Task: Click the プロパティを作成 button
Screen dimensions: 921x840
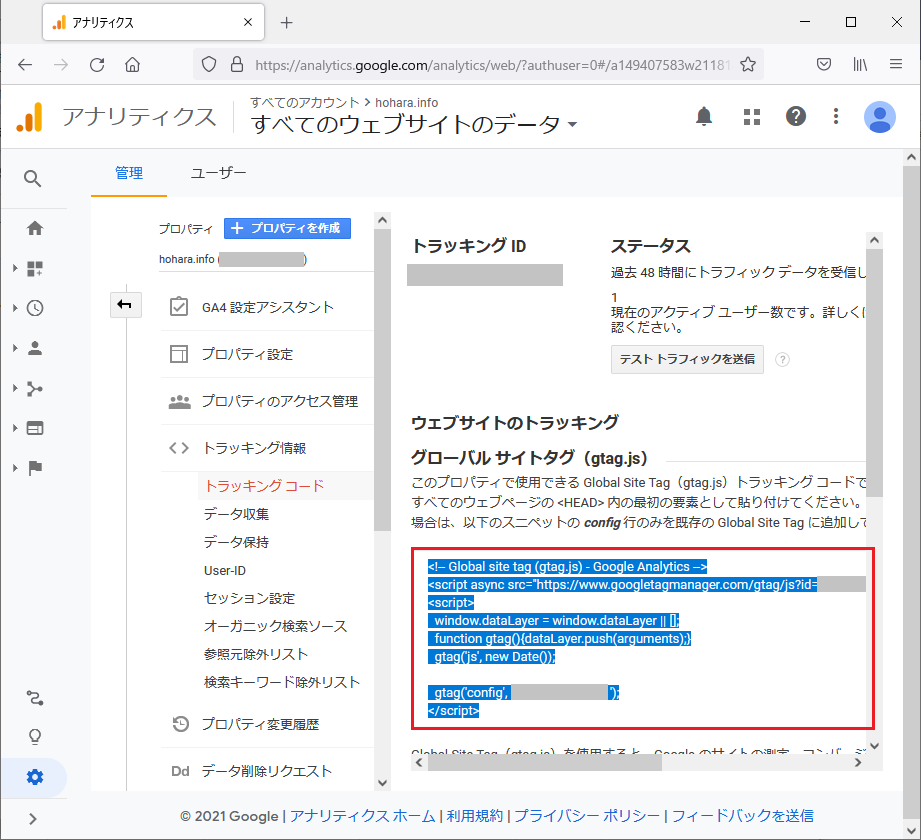Action: (x=287, y=228)
